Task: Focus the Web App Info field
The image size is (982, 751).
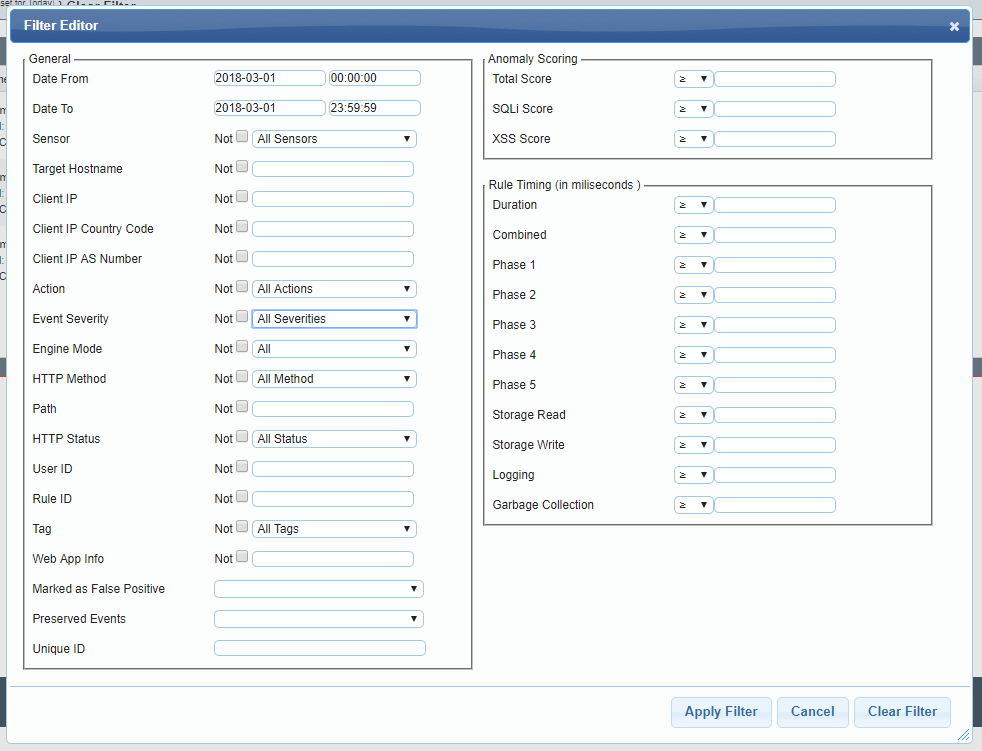Action: click(x=333, y=559)
